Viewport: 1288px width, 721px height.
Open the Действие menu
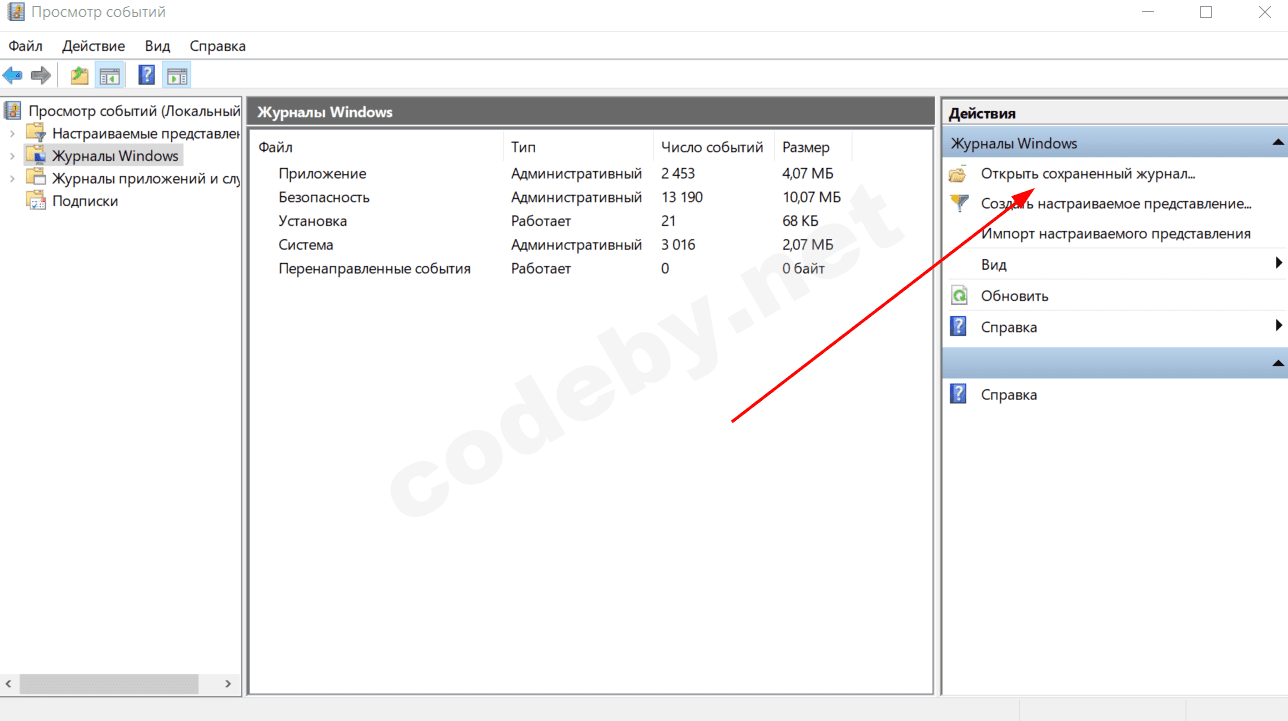click(x=93, y=46)
